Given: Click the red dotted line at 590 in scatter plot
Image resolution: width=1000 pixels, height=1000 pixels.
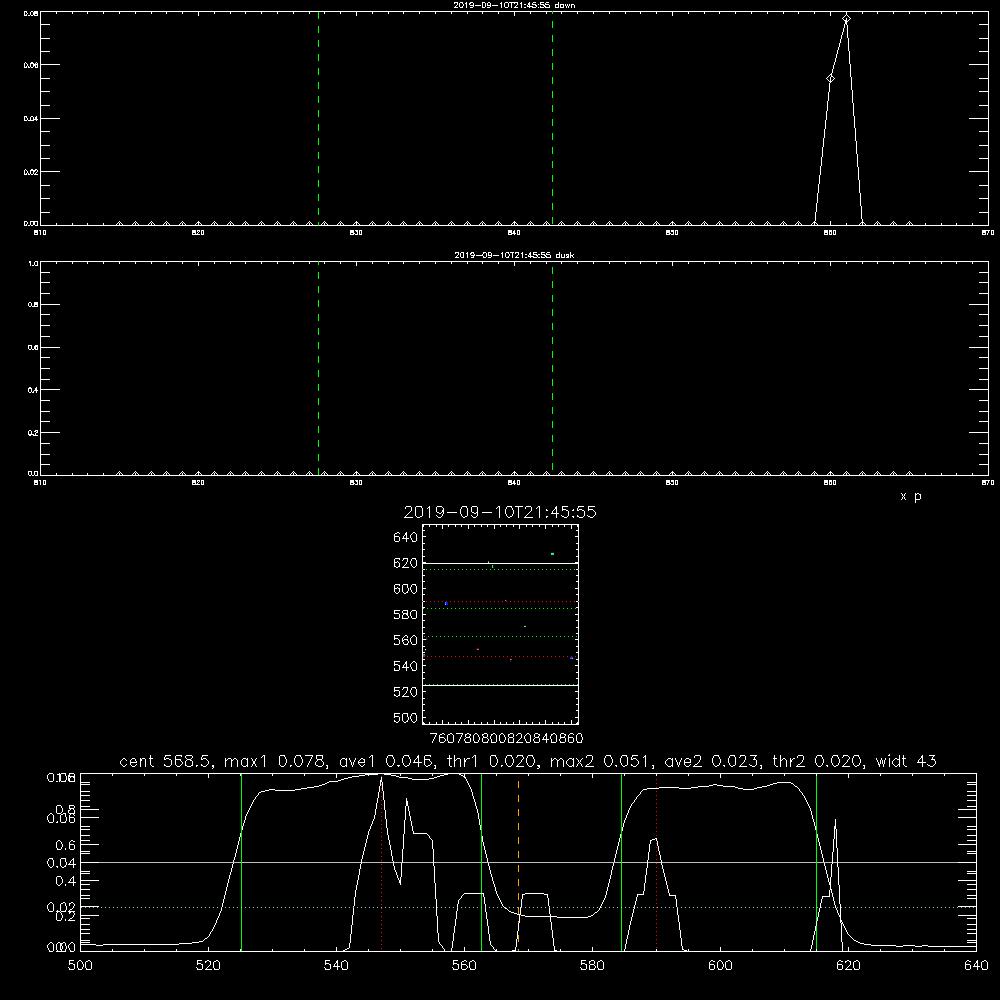Looking at the screenshot, I should point(501,601).
